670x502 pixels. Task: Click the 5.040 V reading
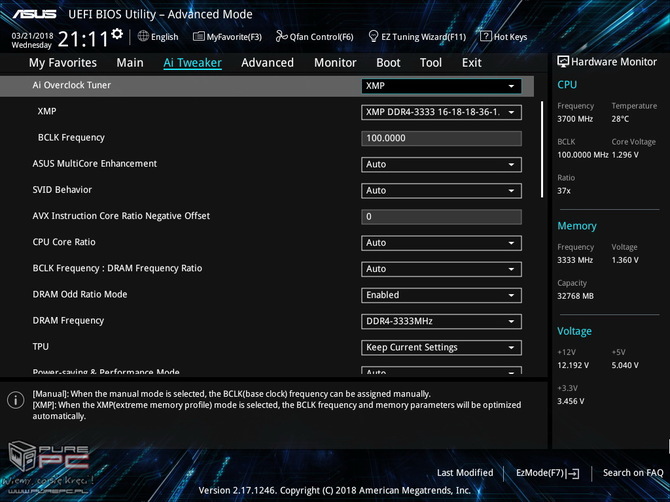click(625, 365)
